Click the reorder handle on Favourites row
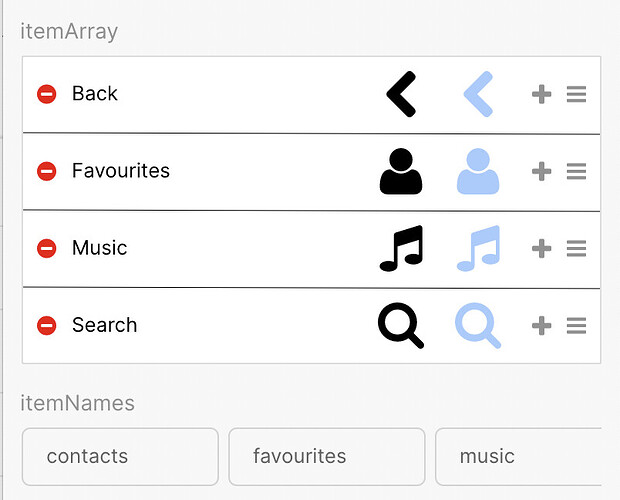 tap(577, 171)
